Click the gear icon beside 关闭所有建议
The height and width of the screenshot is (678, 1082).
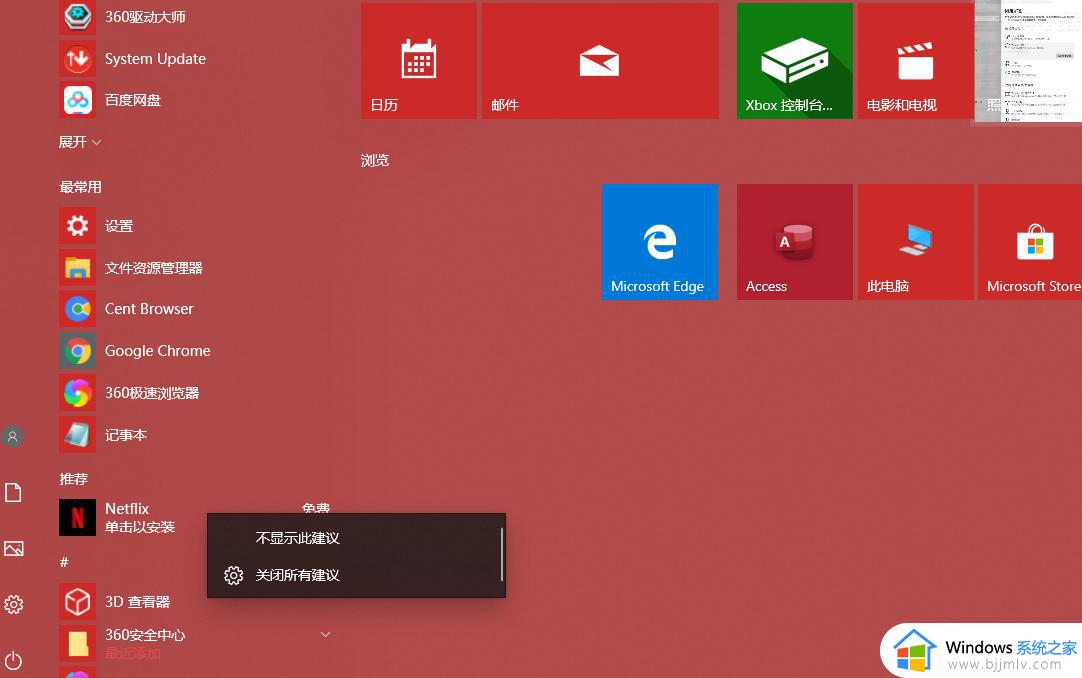coord(233,575)
